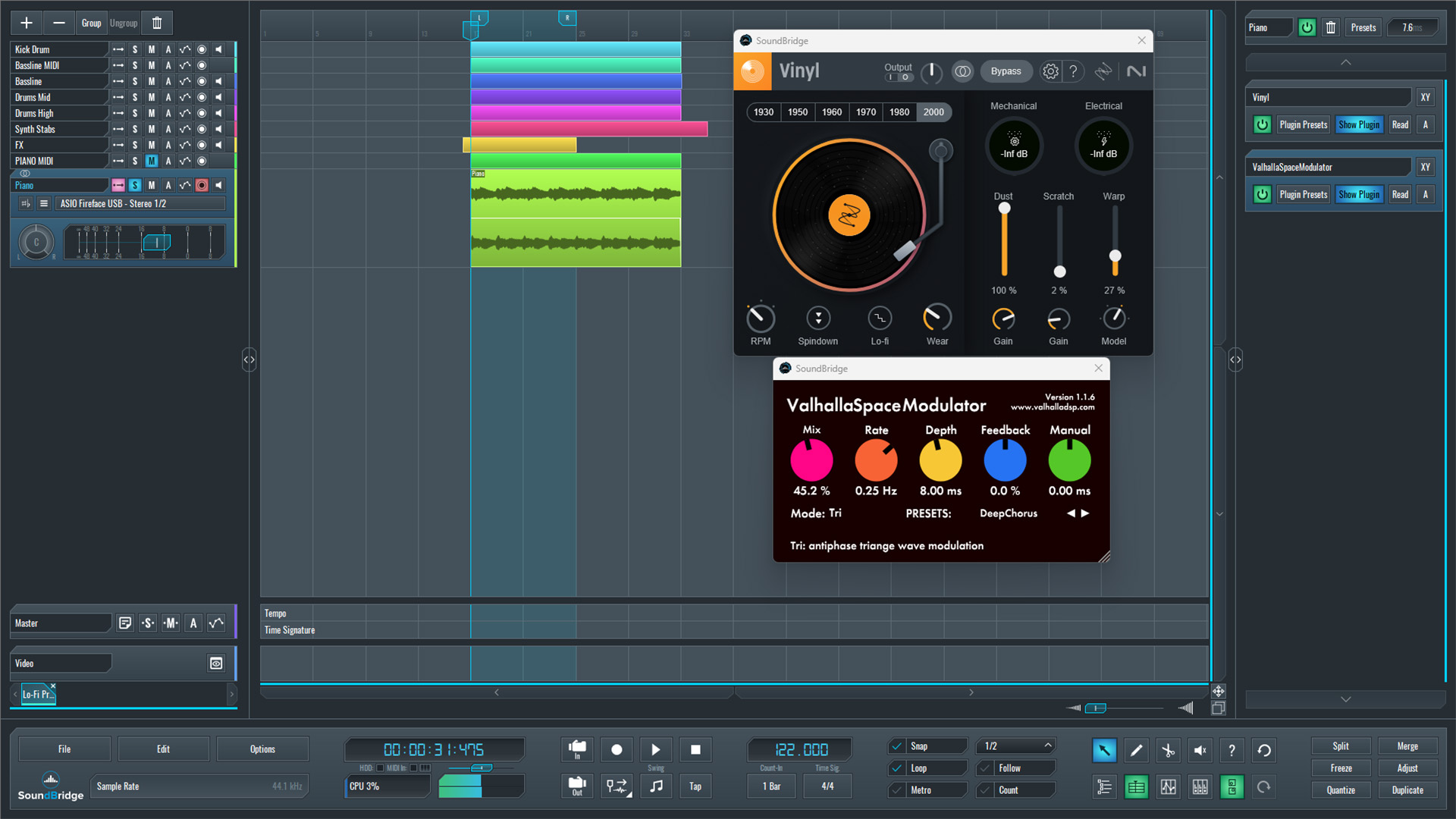The width and height of the screenshot is (1456, 819).
Task: Toggle Snap checkbox
Action: (x=897, y=746)
